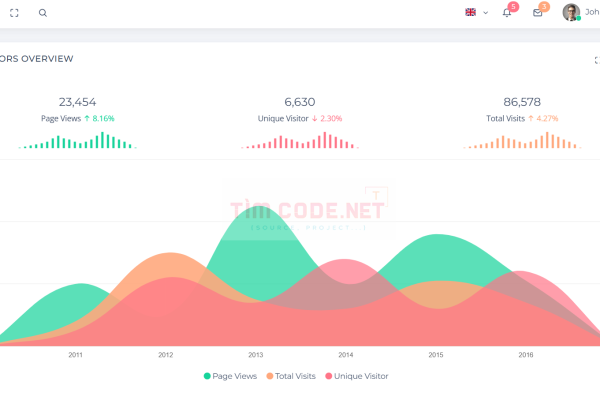This screenshot has height=400, width=600.
Task: Click the 2011 x-axis label
Action: pos(75,355)
